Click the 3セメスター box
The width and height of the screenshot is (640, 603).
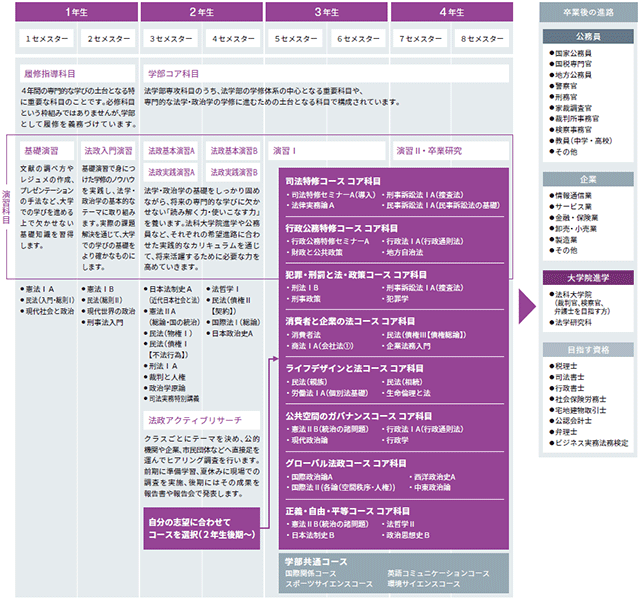pos(171,39)
